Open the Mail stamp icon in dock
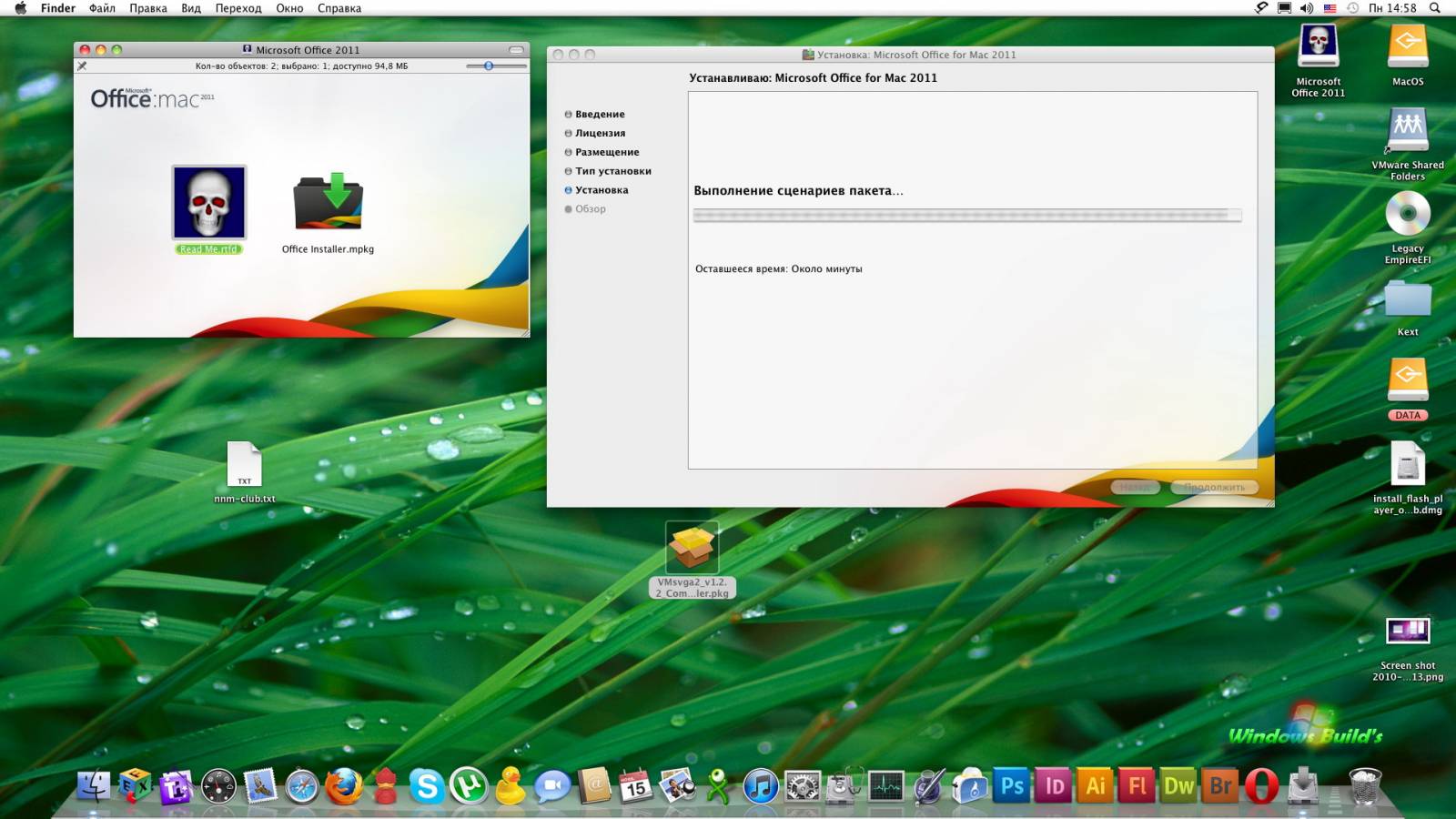Screen dimensions: 1456x819 pyautogui.click(x=260, y=786)
